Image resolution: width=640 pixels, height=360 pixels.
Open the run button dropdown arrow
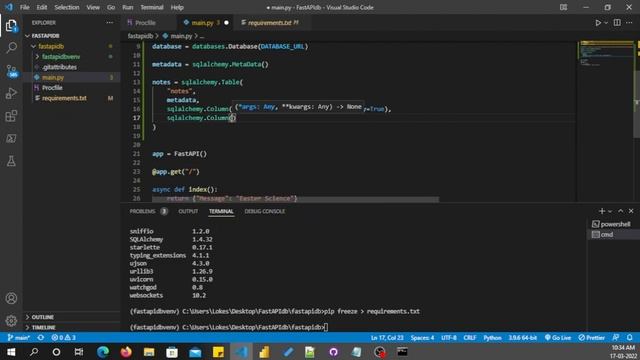click(606, 23)
